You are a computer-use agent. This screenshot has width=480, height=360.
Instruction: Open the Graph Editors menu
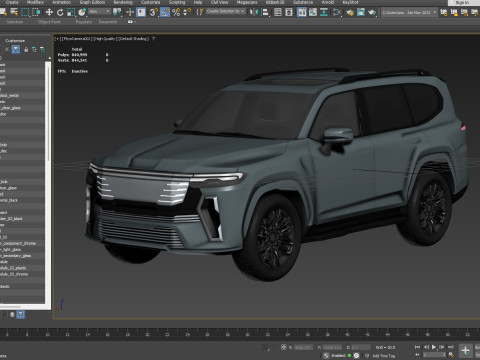point(92,2)
